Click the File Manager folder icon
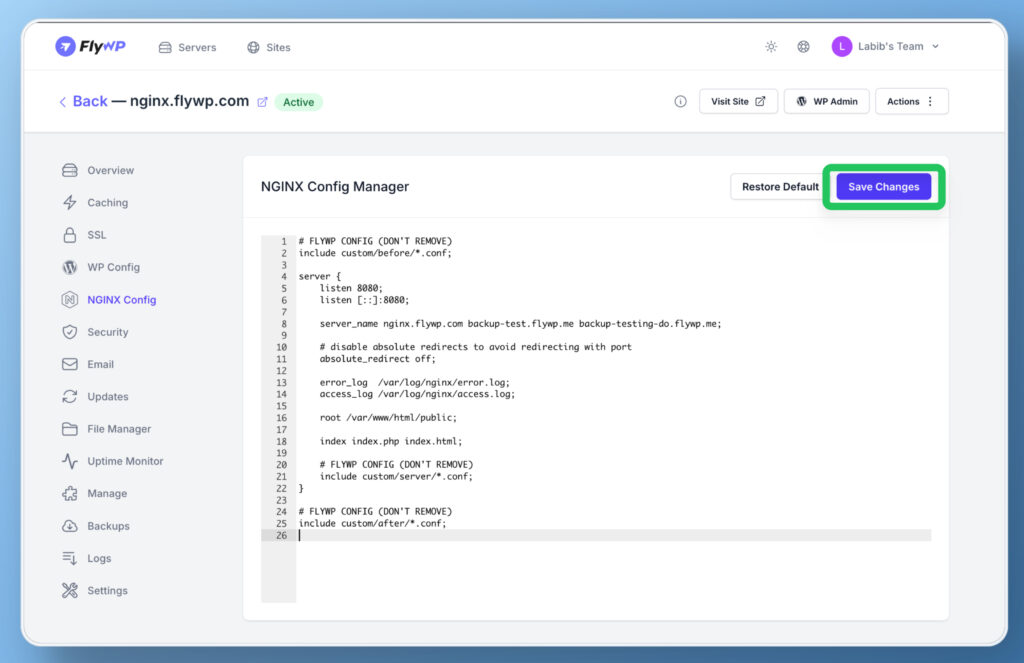1024x663 pixels. coord(70,429)
